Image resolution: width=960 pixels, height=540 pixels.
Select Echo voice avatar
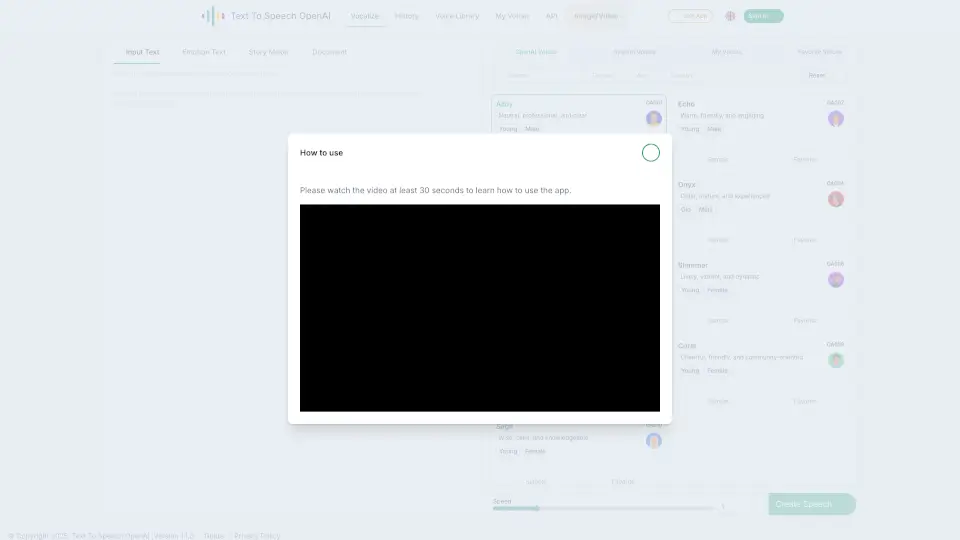[835, 119]
